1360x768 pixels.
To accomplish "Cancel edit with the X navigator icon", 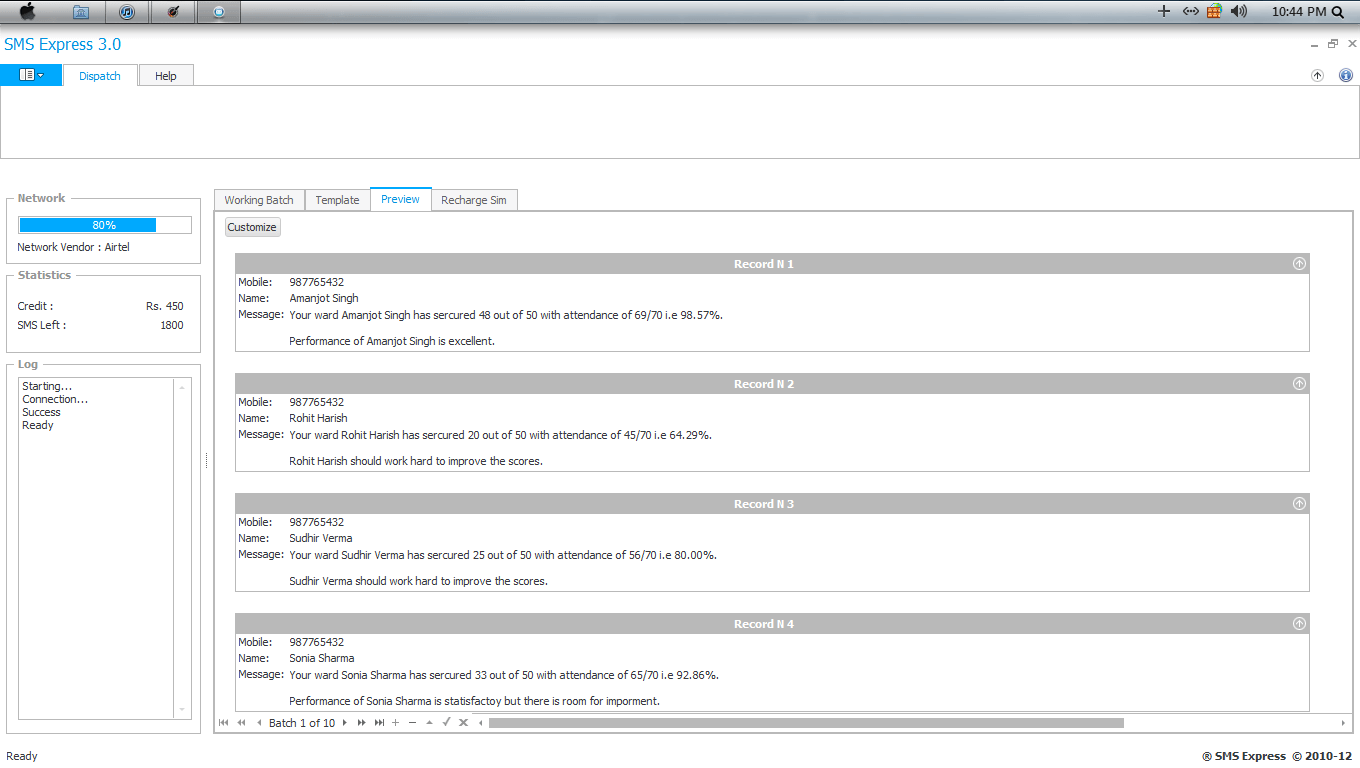I will click(x=463, y=723).
